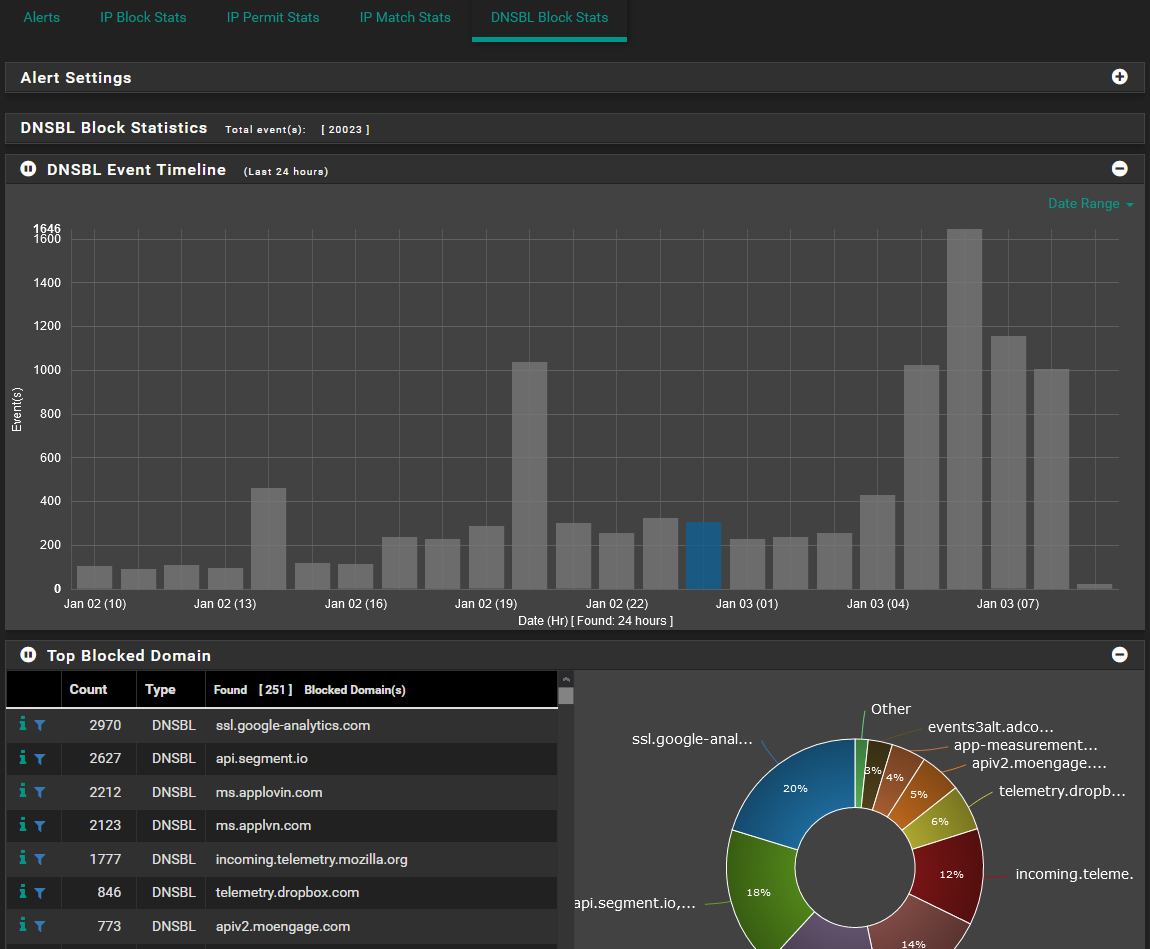The height and width of the screenshot is (949, 1150).
Task: Click the 'ssl.google-anal...' pie label
Action: point(692,739)
